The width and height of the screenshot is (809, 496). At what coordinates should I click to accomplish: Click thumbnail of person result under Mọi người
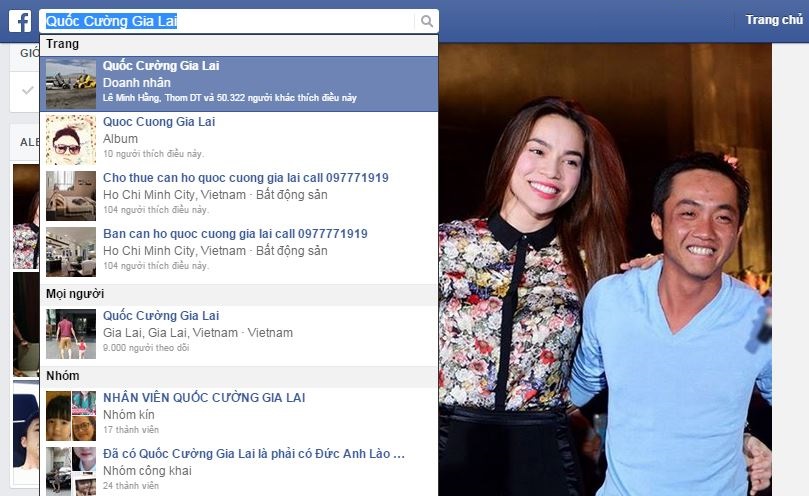tap(71, 334)
